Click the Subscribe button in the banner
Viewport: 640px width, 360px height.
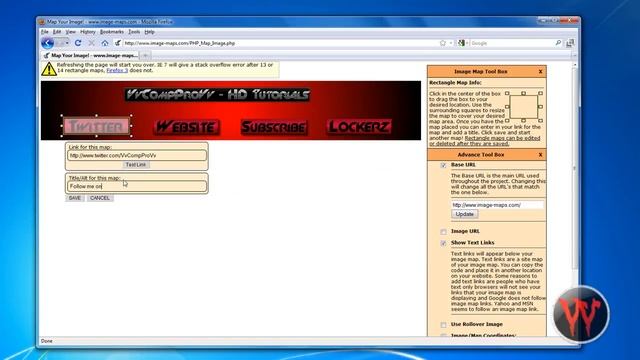point(274,127)
